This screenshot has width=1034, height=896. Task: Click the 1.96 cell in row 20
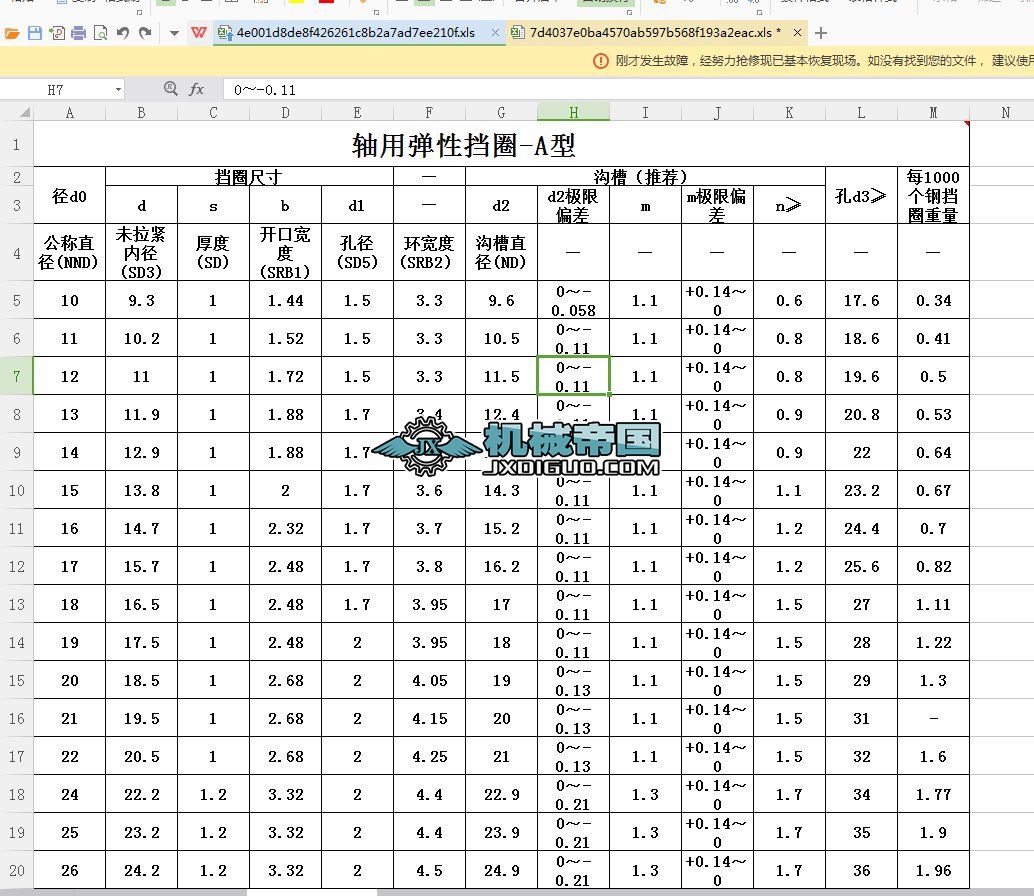point(933,870)
